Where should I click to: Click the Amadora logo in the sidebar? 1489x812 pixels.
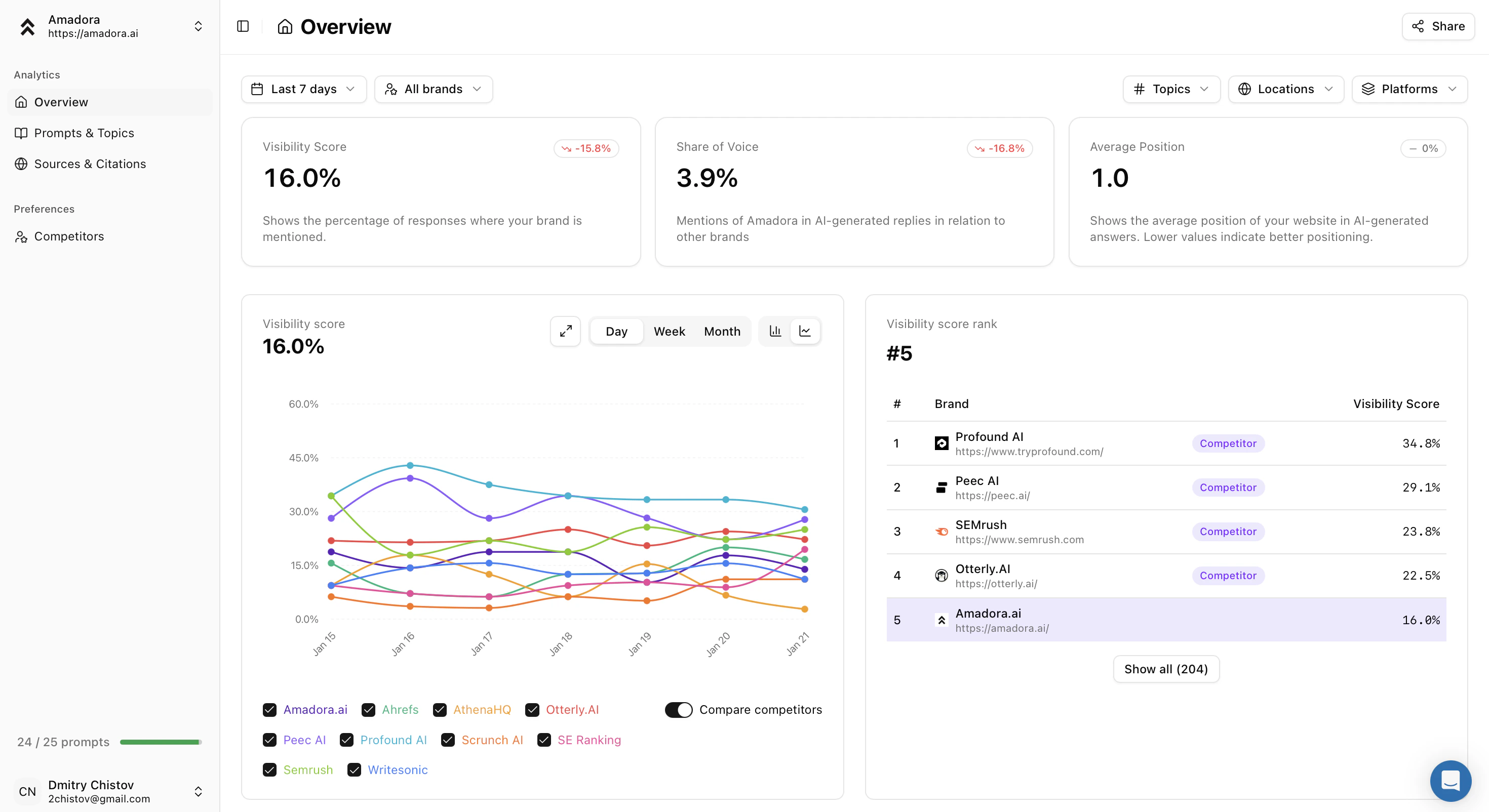pos(28,27)
